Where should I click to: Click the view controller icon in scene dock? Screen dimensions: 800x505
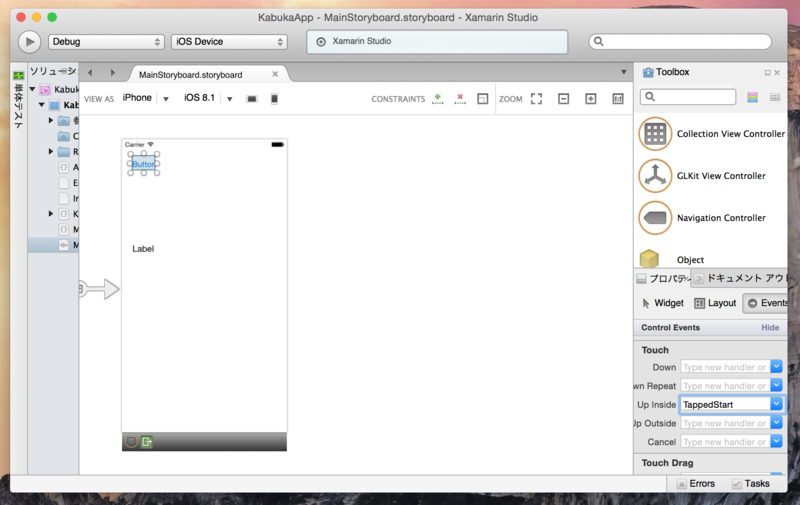click(131, 441)
